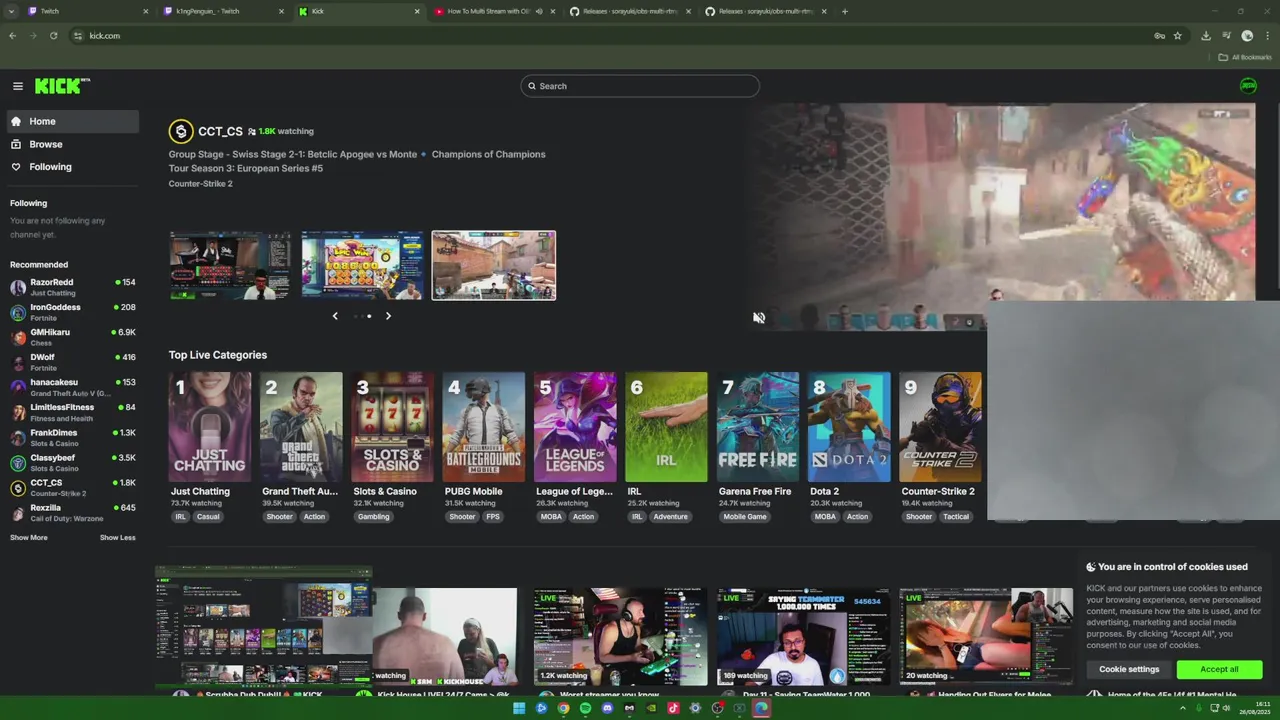Screen dimensions: 1280x720
Task: Bookmark this page with star icon
Action: pyautogui.click(x=1178, y=36)
